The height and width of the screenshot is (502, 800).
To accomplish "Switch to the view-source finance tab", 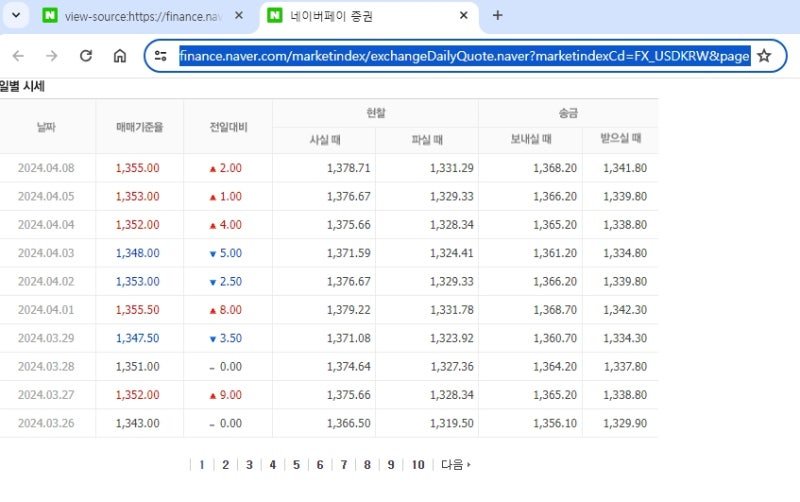I will coord(143,16).
